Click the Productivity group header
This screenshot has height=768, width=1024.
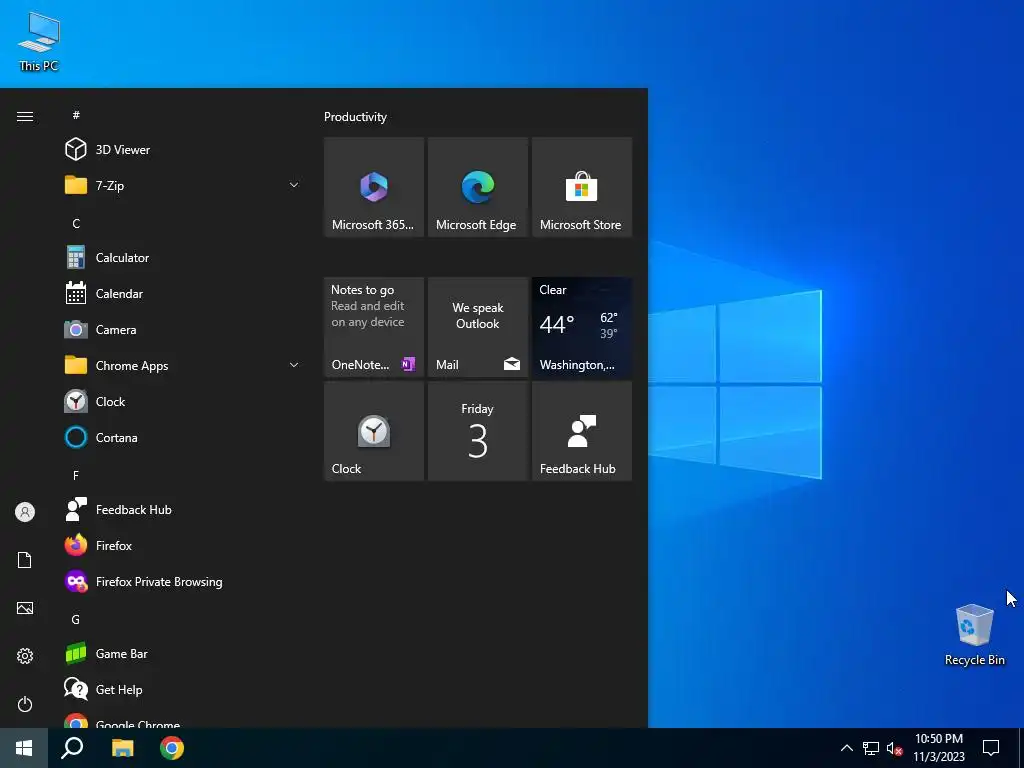355,117
